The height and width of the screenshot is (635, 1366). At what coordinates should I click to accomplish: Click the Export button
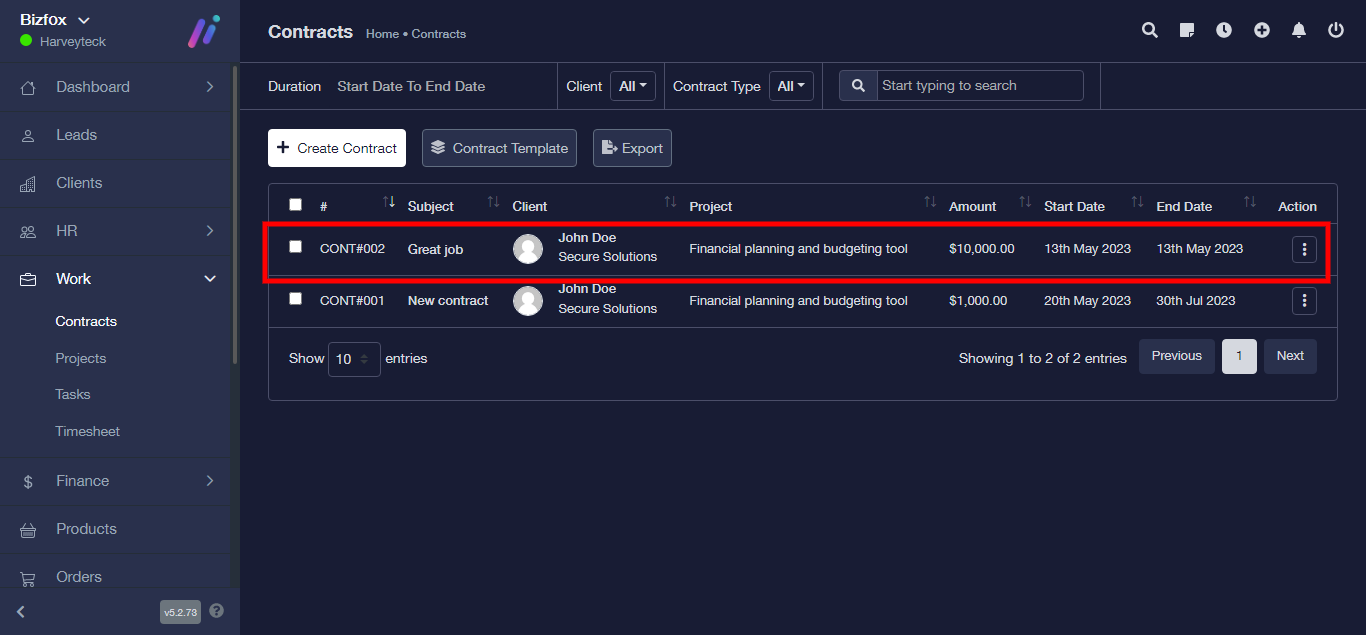coord(632,148)
